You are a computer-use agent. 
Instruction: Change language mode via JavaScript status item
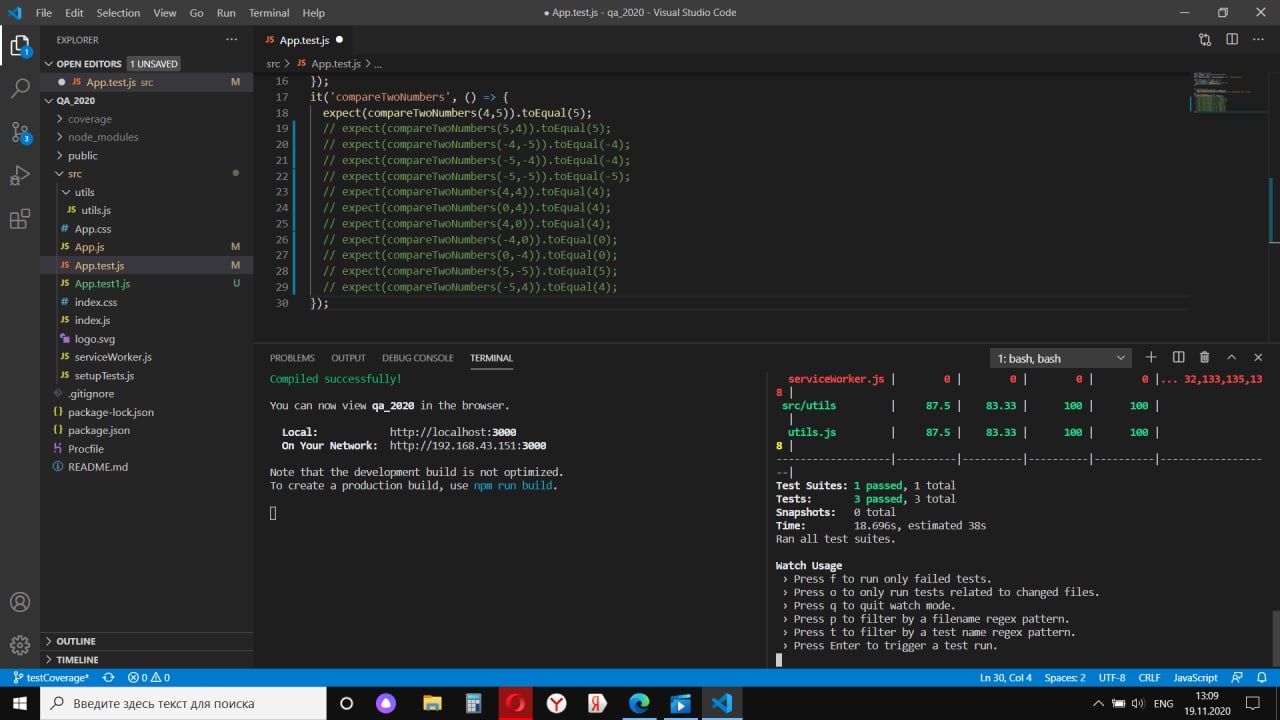(1195, 677)
